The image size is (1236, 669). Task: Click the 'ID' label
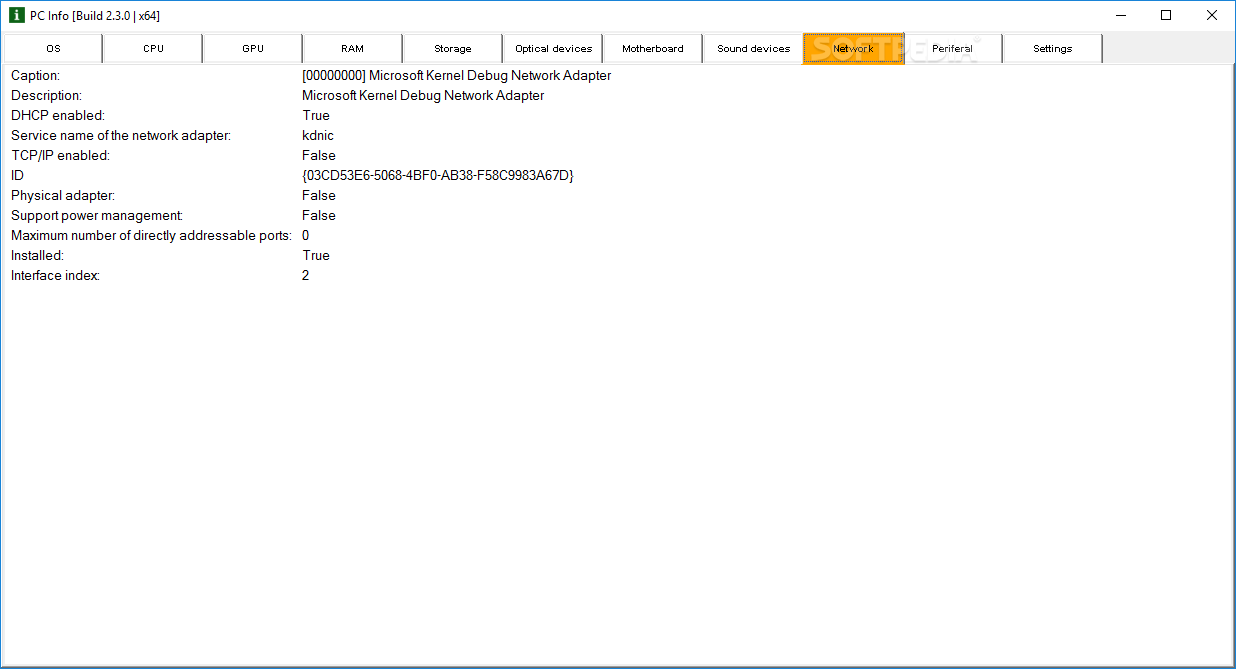tap(17, 176)
